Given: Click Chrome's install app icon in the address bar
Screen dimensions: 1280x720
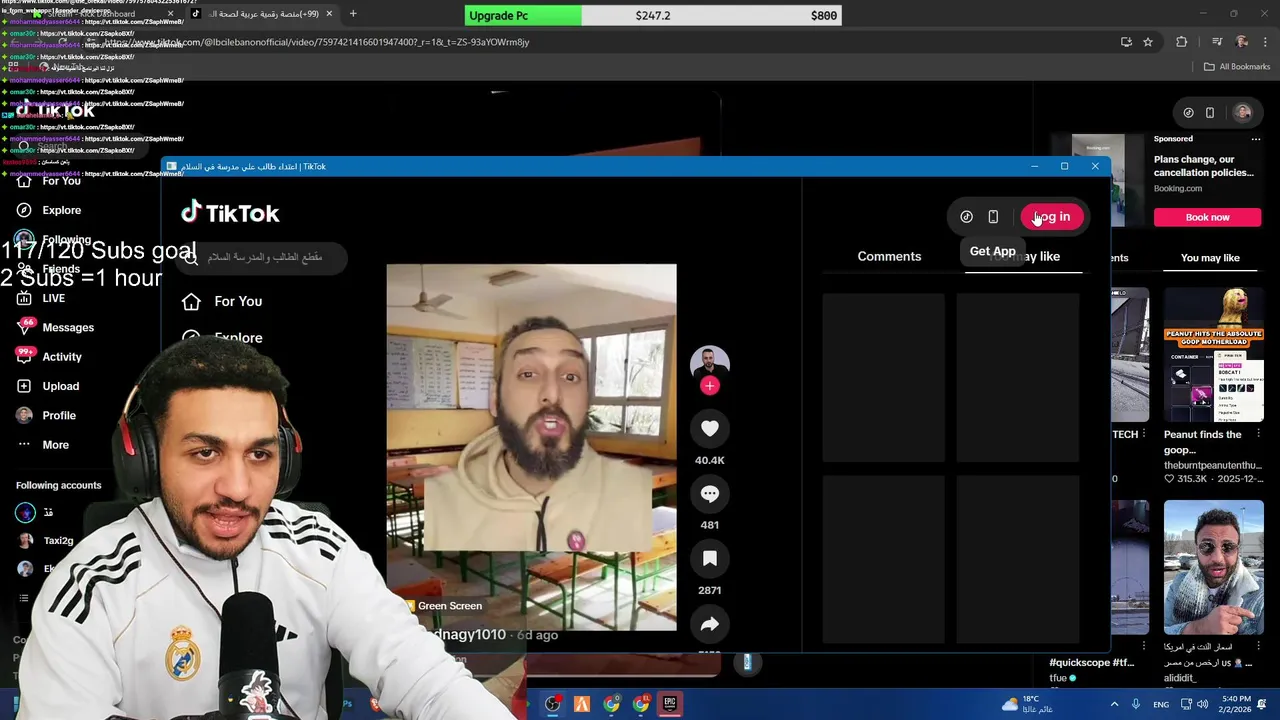Looking at the screenshot, I should [x=1126, y=42].
